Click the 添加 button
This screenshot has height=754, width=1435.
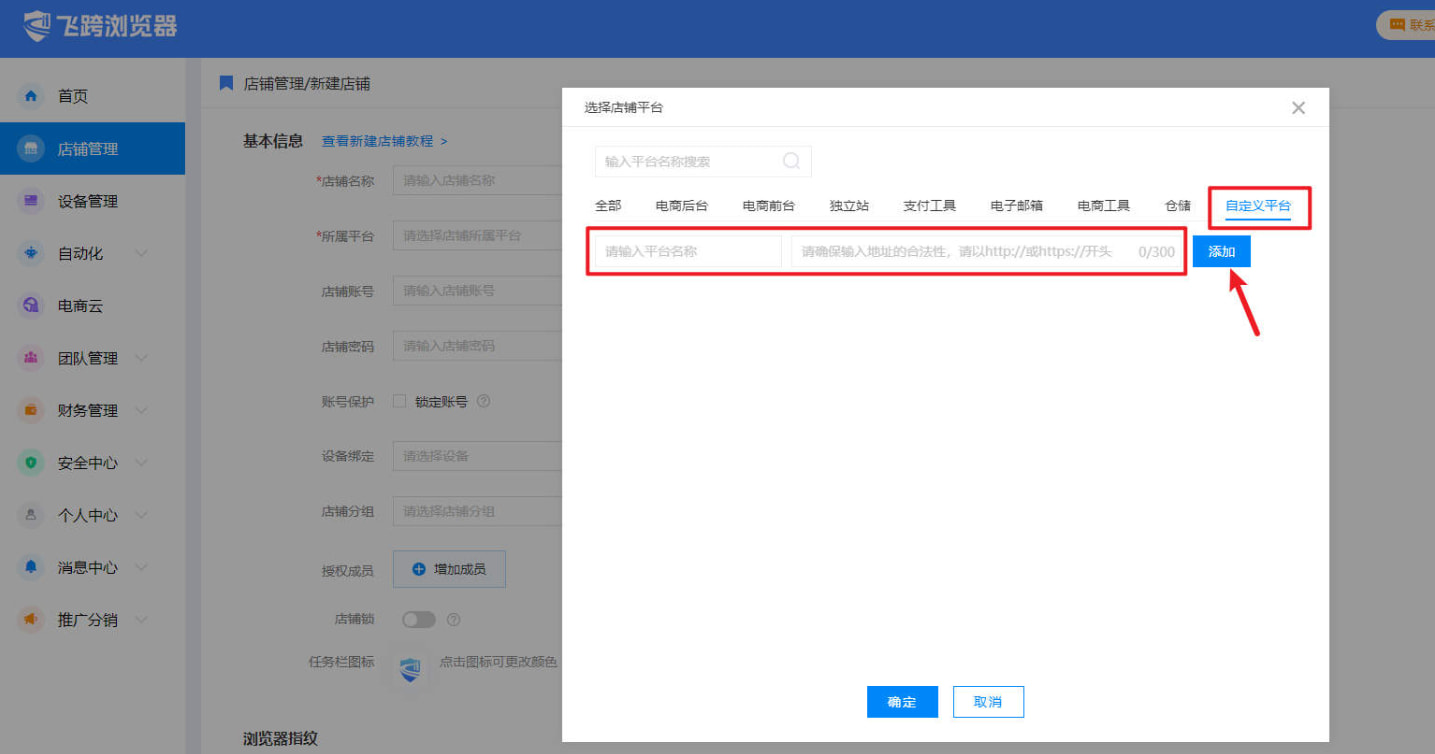click(1222, 252)
